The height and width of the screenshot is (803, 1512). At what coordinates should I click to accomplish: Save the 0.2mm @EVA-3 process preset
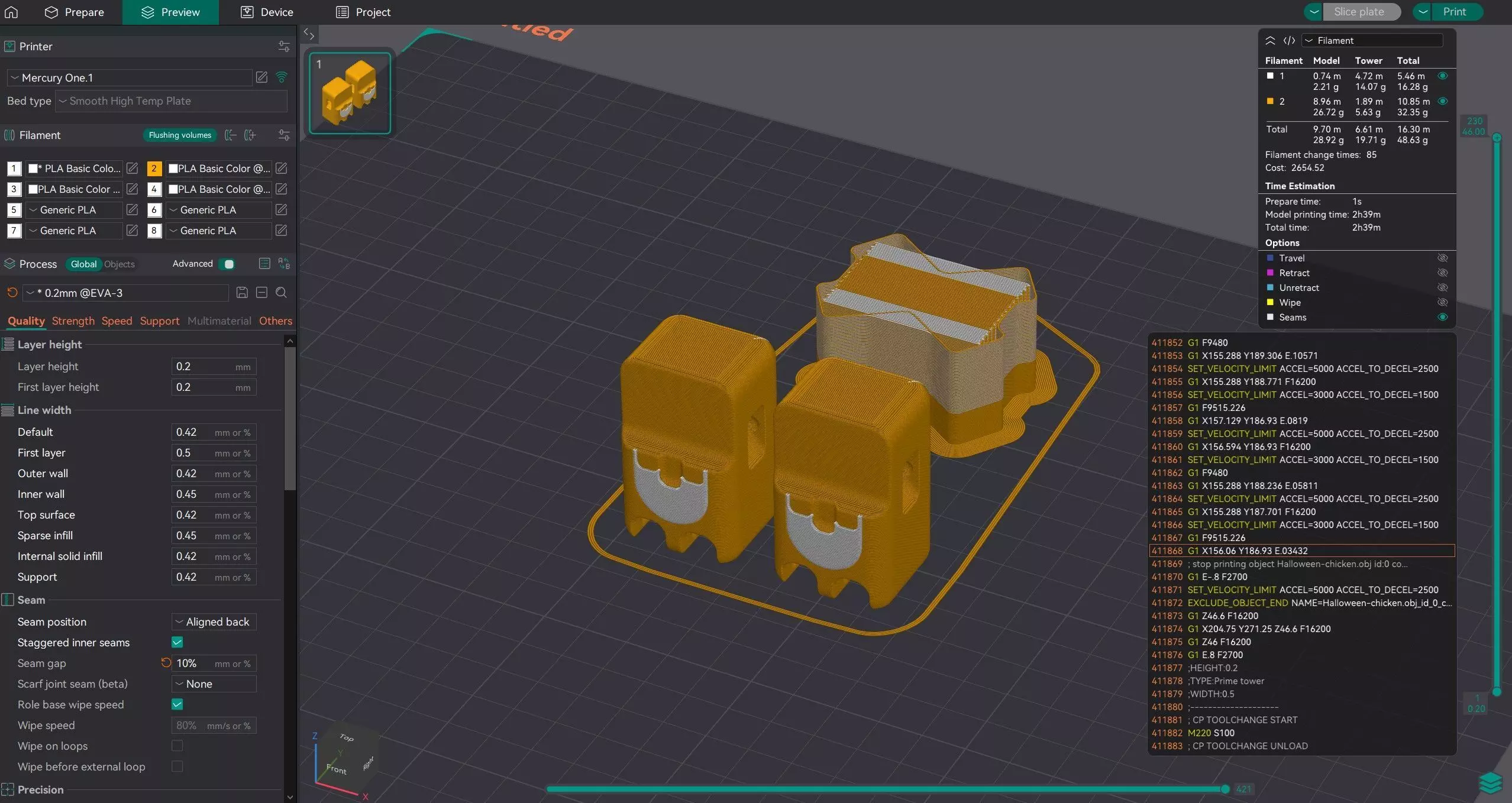click(x=242, y=293)
